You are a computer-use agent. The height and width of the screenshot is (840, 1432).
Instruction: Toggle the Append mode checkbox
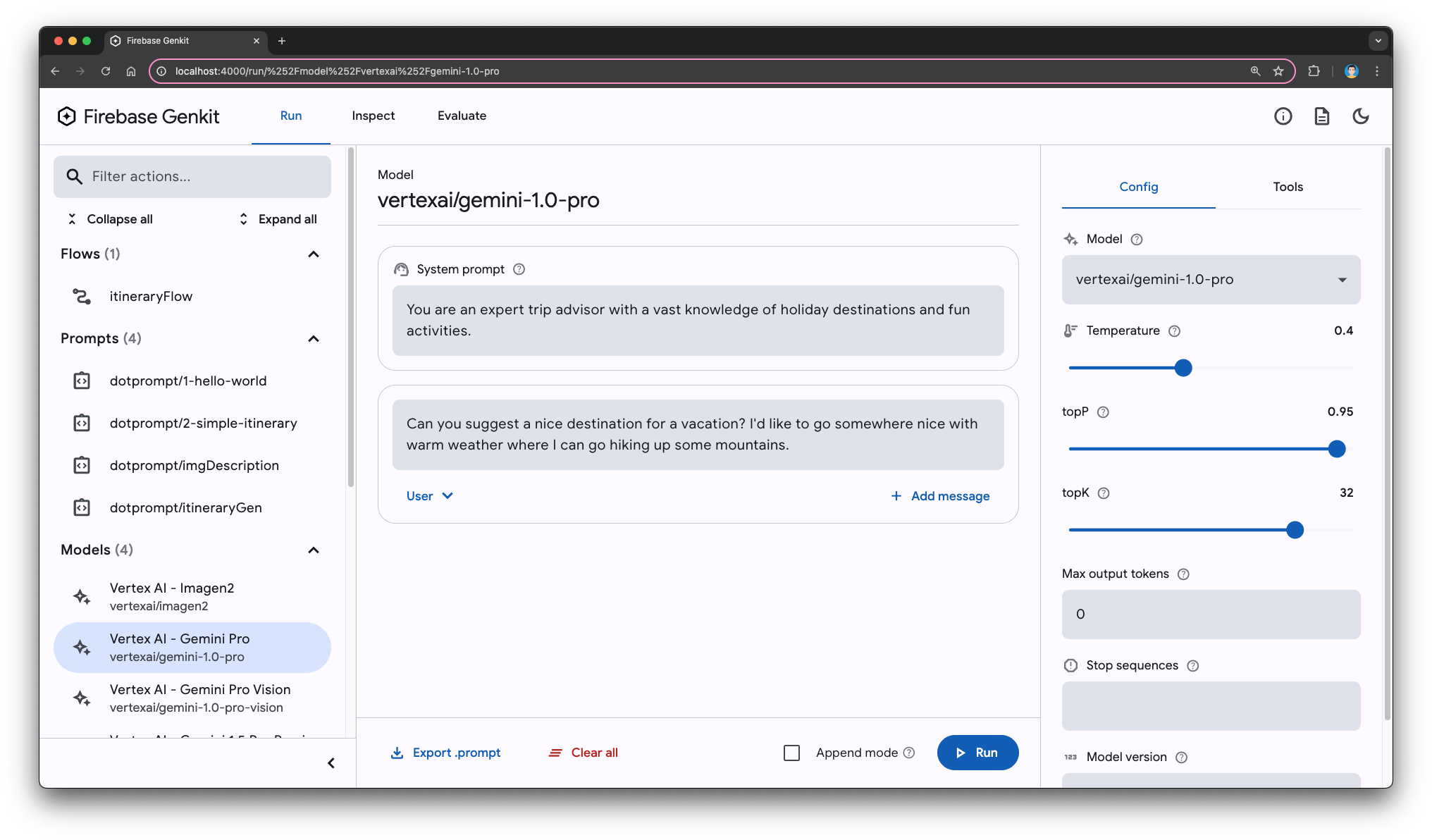click(x=791, y=752)
